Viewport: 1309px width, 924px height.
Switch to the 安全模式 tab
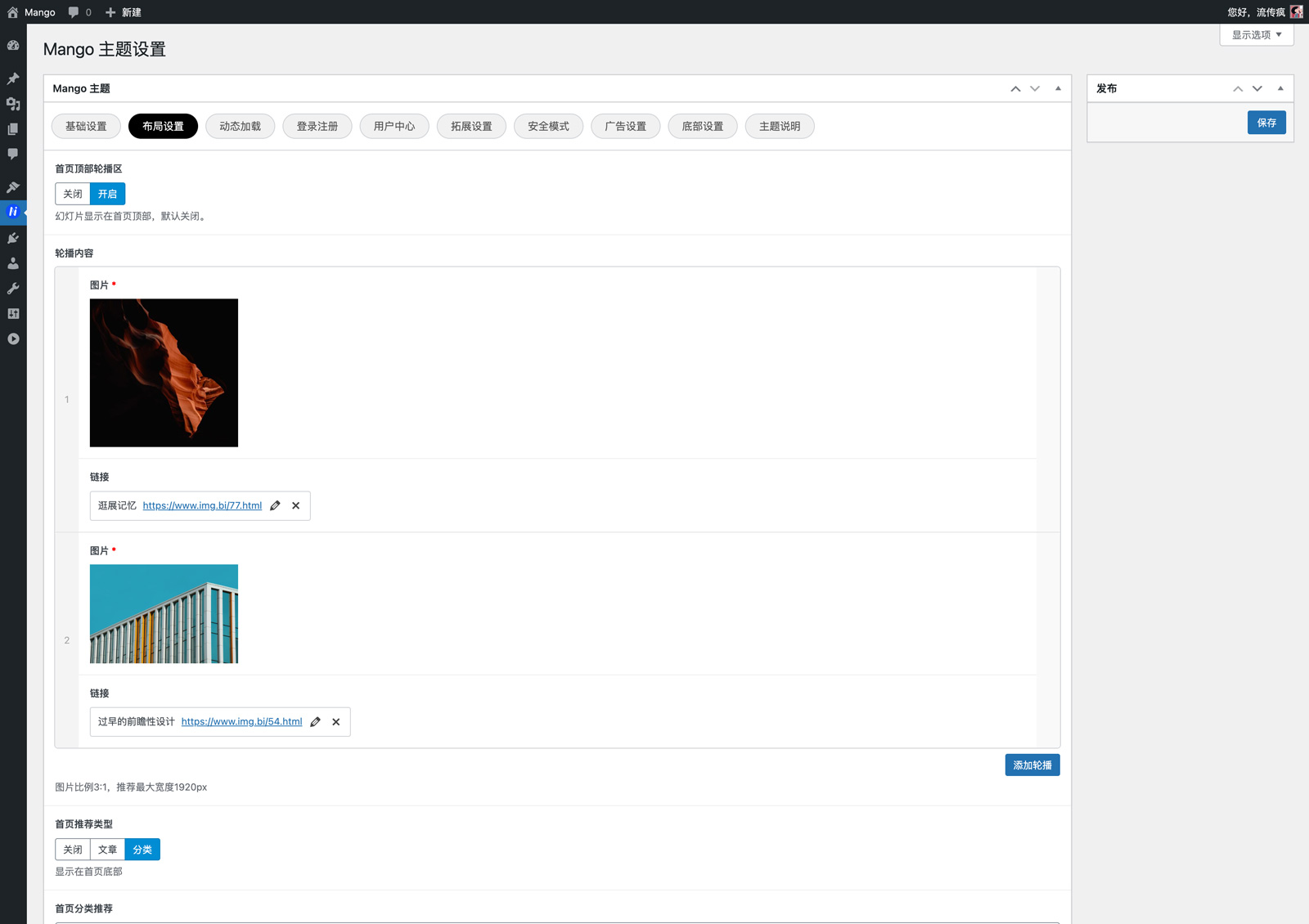point(548,126)
